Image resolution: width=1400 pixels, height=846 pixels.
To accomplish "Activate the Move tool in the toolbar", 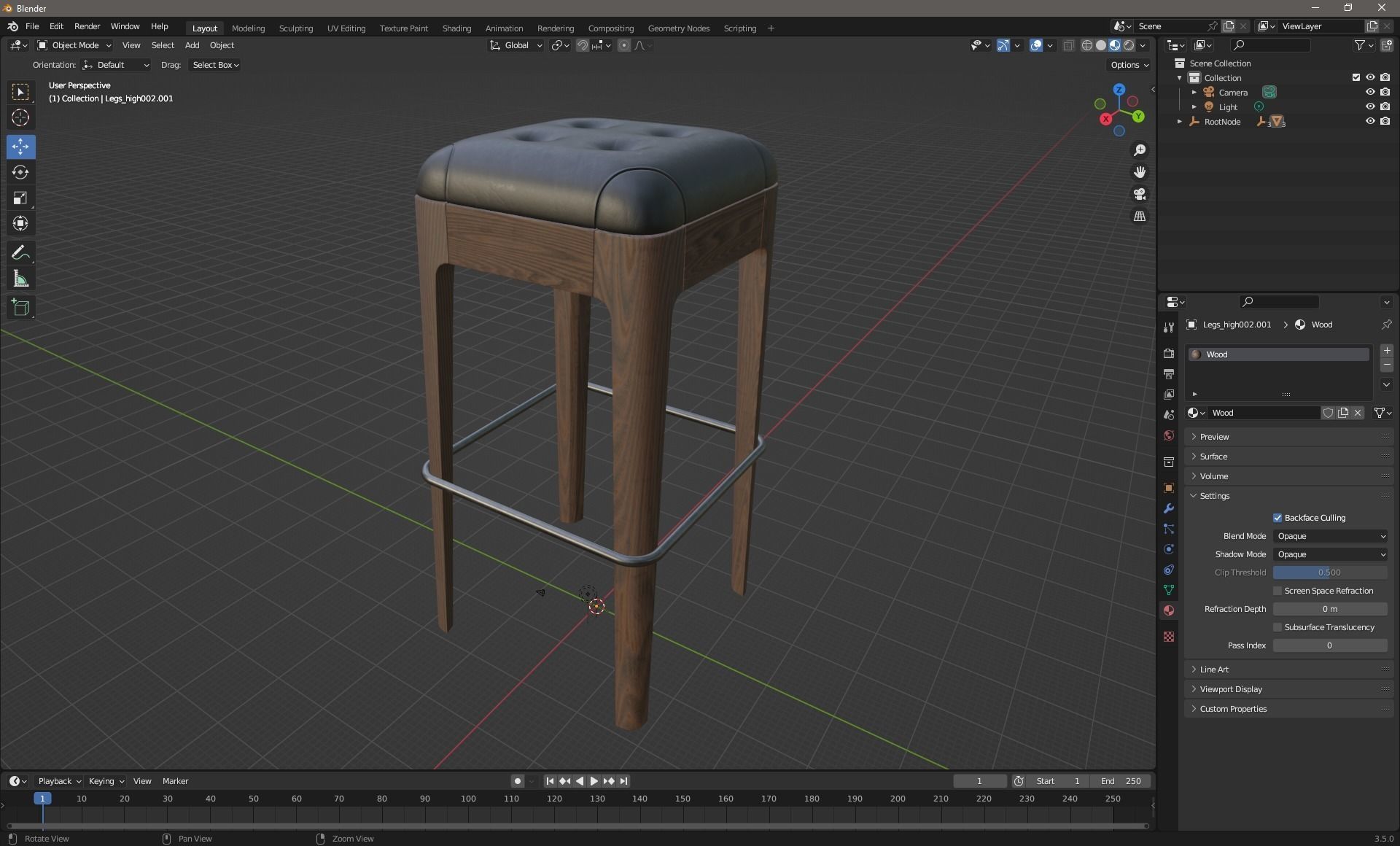I will (20, 147).
